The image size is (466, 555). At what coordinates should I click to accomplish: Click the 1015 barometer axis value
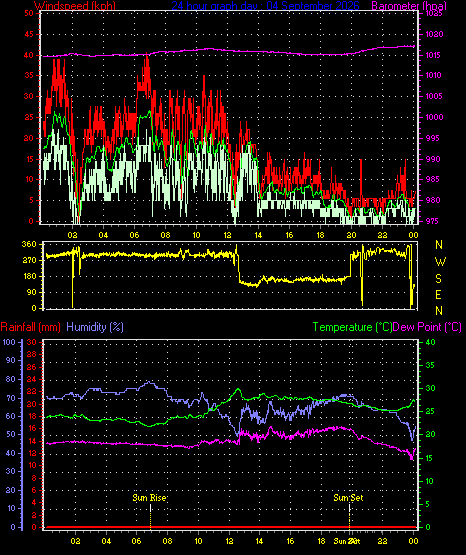click(x=434, y=55)
